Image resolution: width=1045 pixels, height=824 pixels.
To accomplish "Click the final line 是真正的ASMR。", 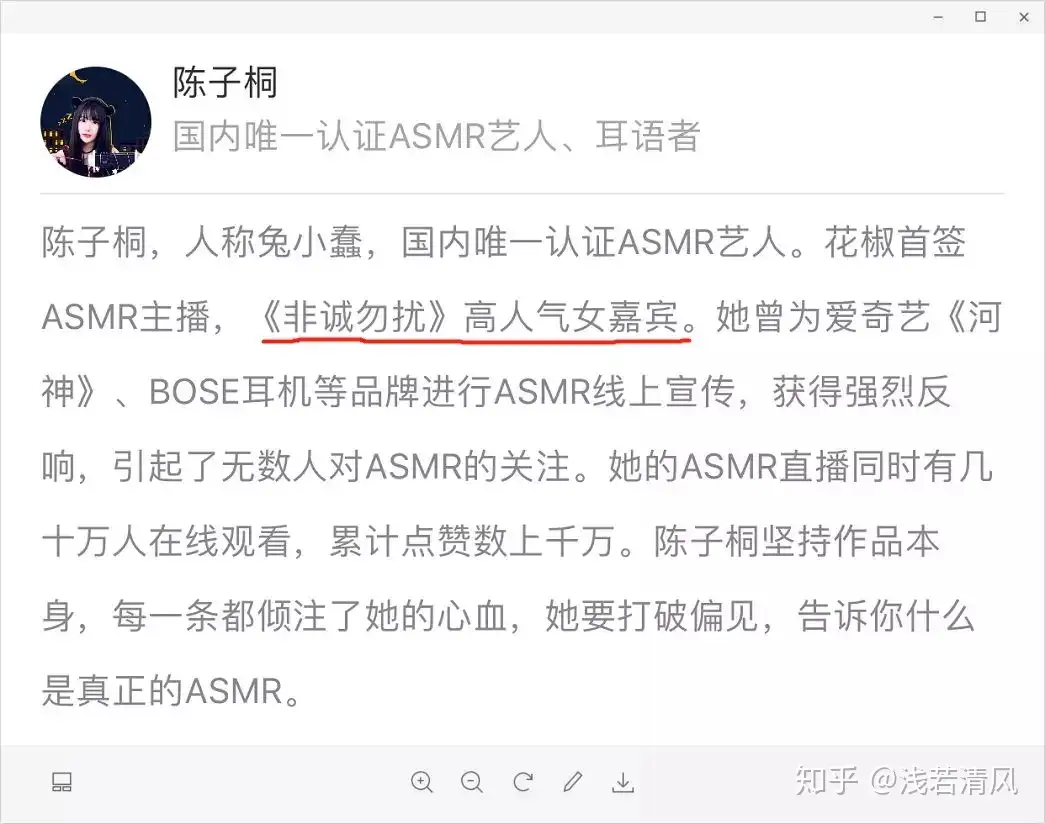I will [x=172, y=691].
